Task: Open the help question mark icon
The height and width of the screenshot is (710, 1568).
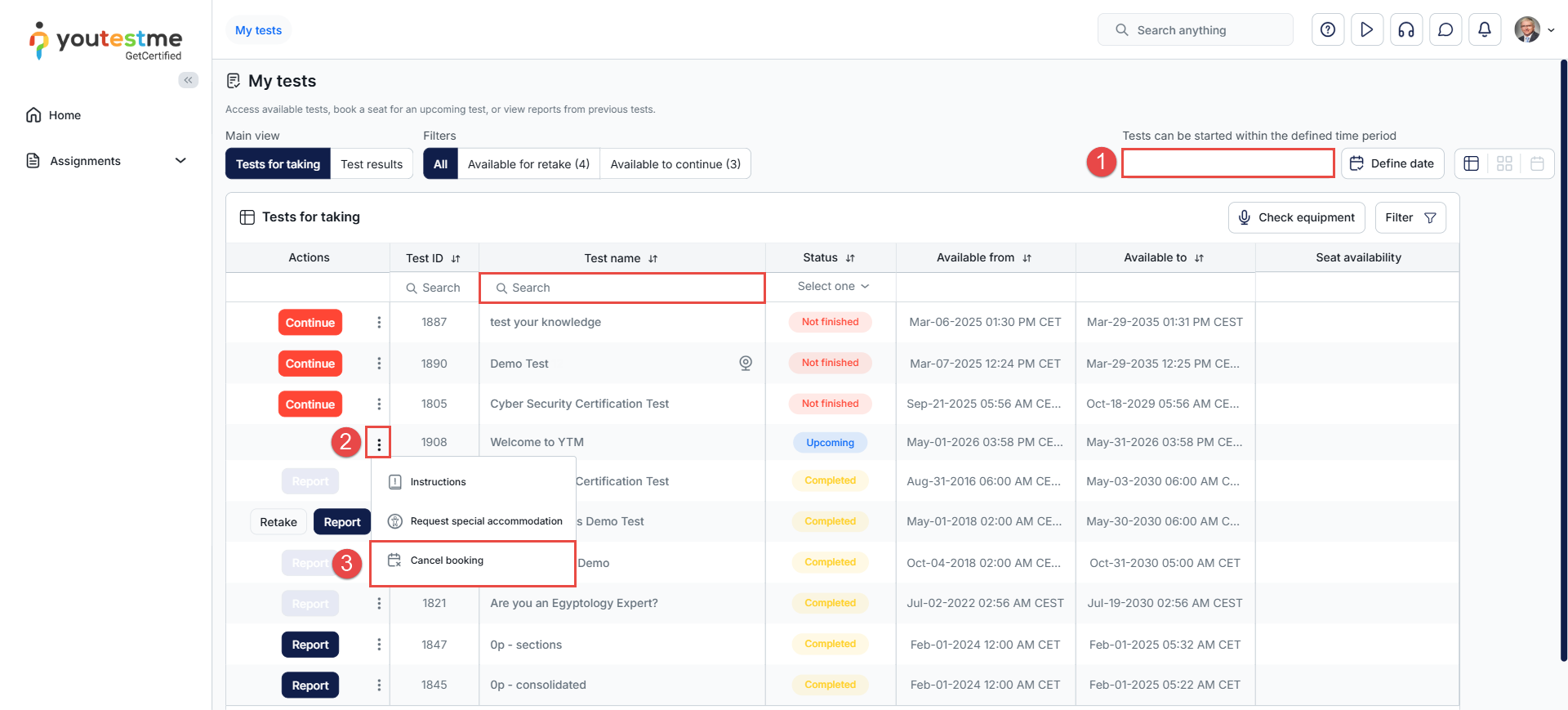Action: coord(1328,30)
